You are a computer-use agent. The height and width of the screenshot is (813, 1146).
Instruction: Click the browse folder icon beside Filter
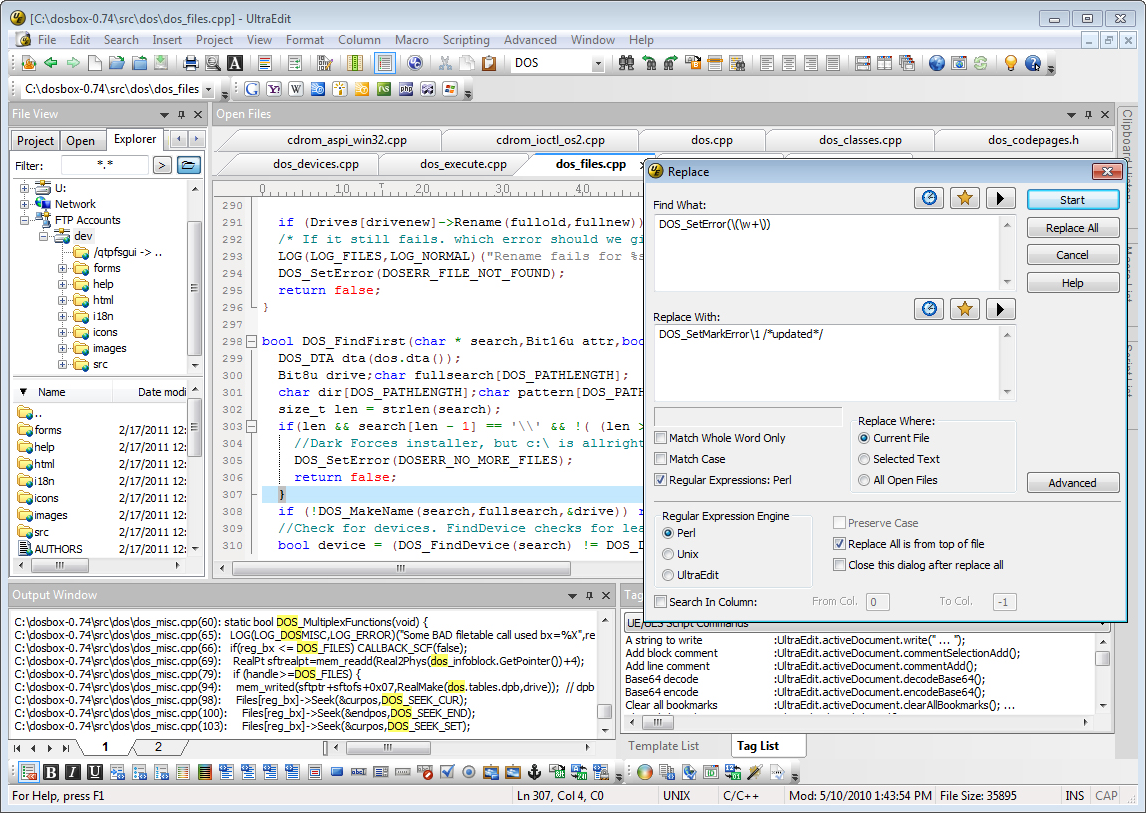(189, 165)
